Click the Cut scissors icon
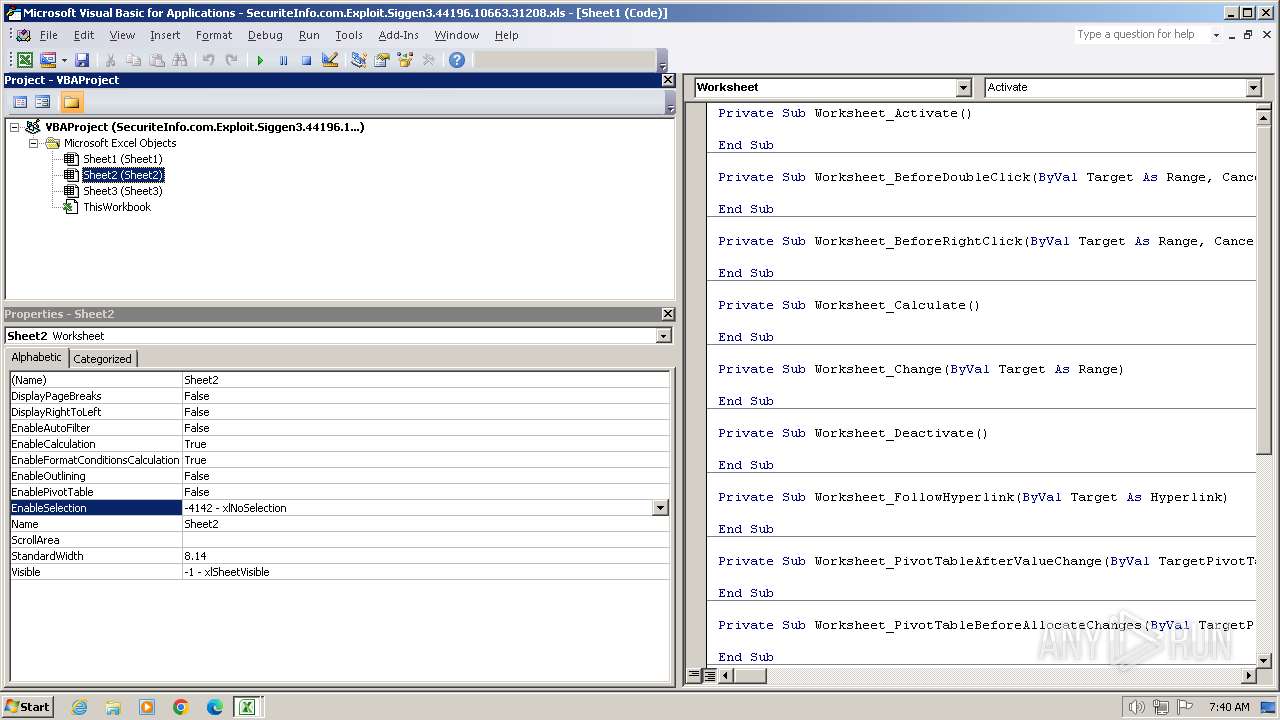This screenshot has height=720, width=1280. pyautogui.click(x=110, y=60)
